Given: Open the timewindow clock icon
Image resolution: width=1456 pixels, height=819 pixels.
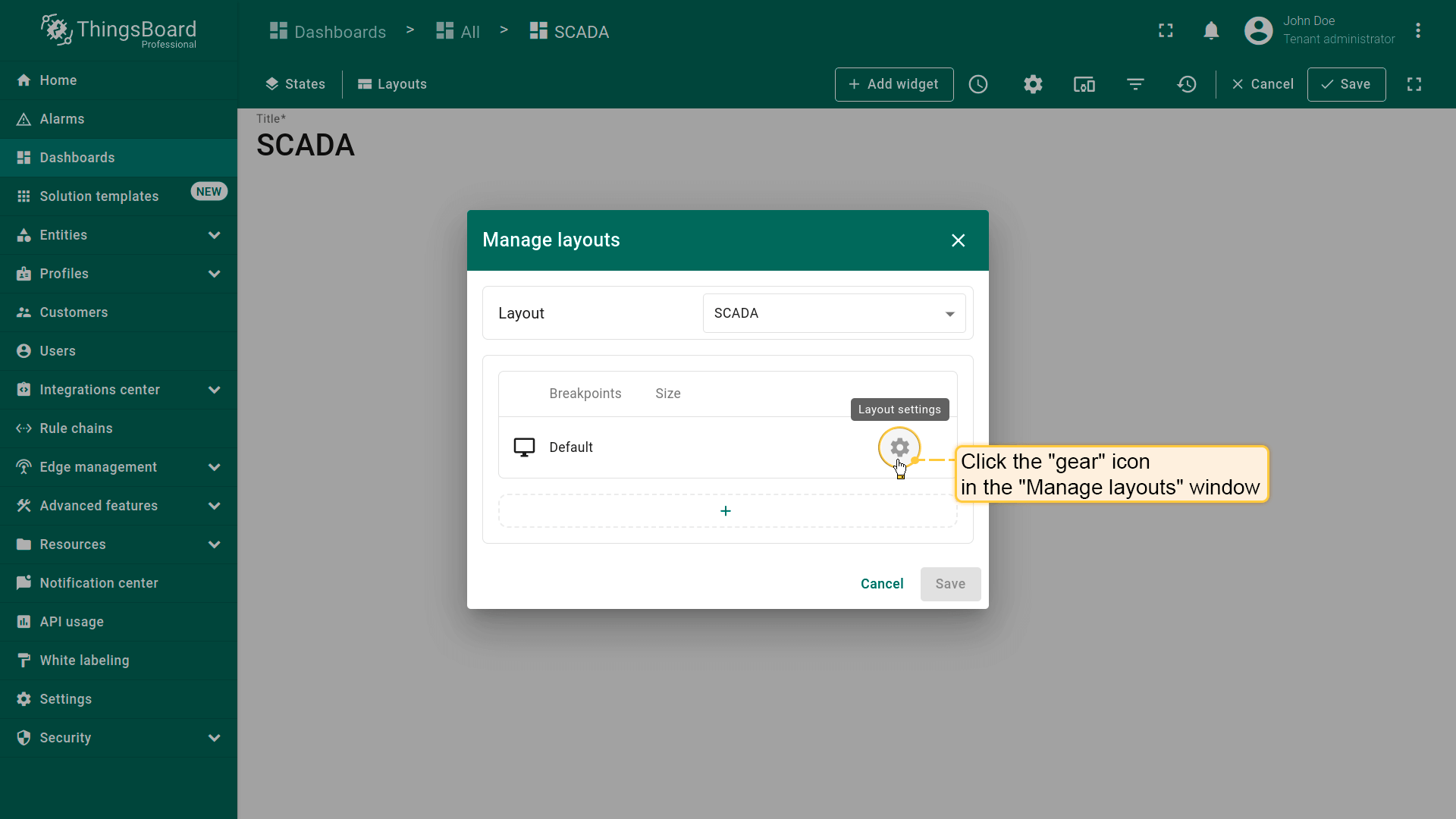Looking at the screenshot, I should pos(978,84).
